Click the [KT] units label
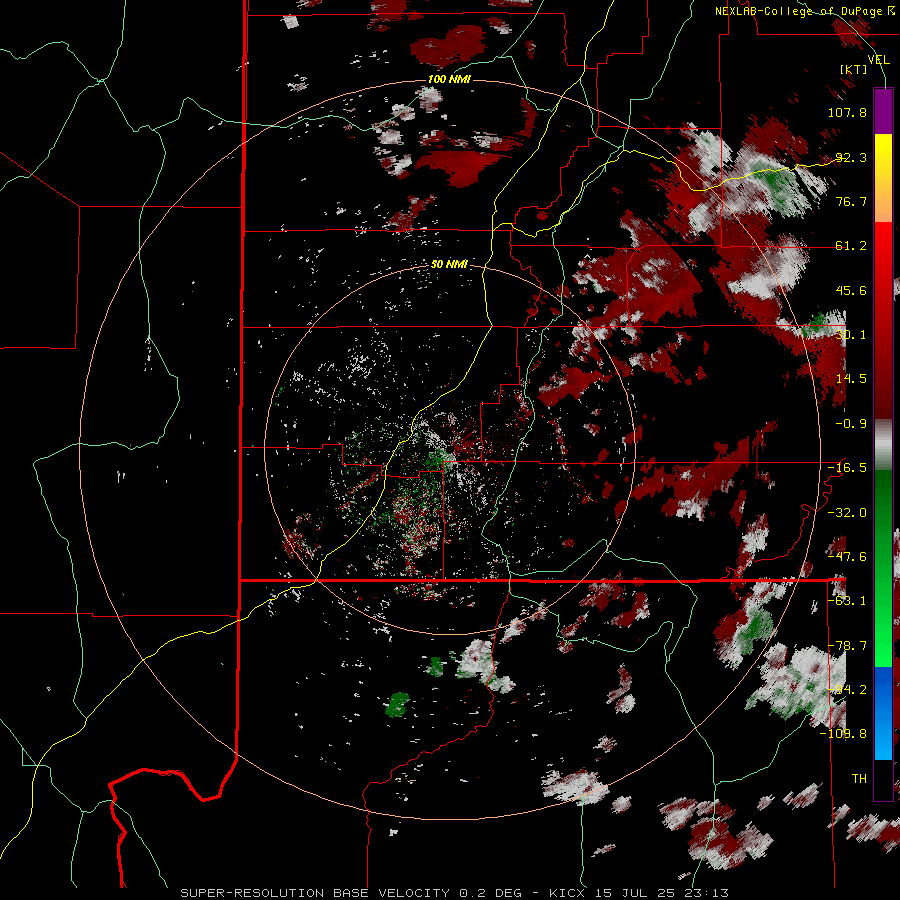This screenshot has width=900, height=900. point(854,69)
